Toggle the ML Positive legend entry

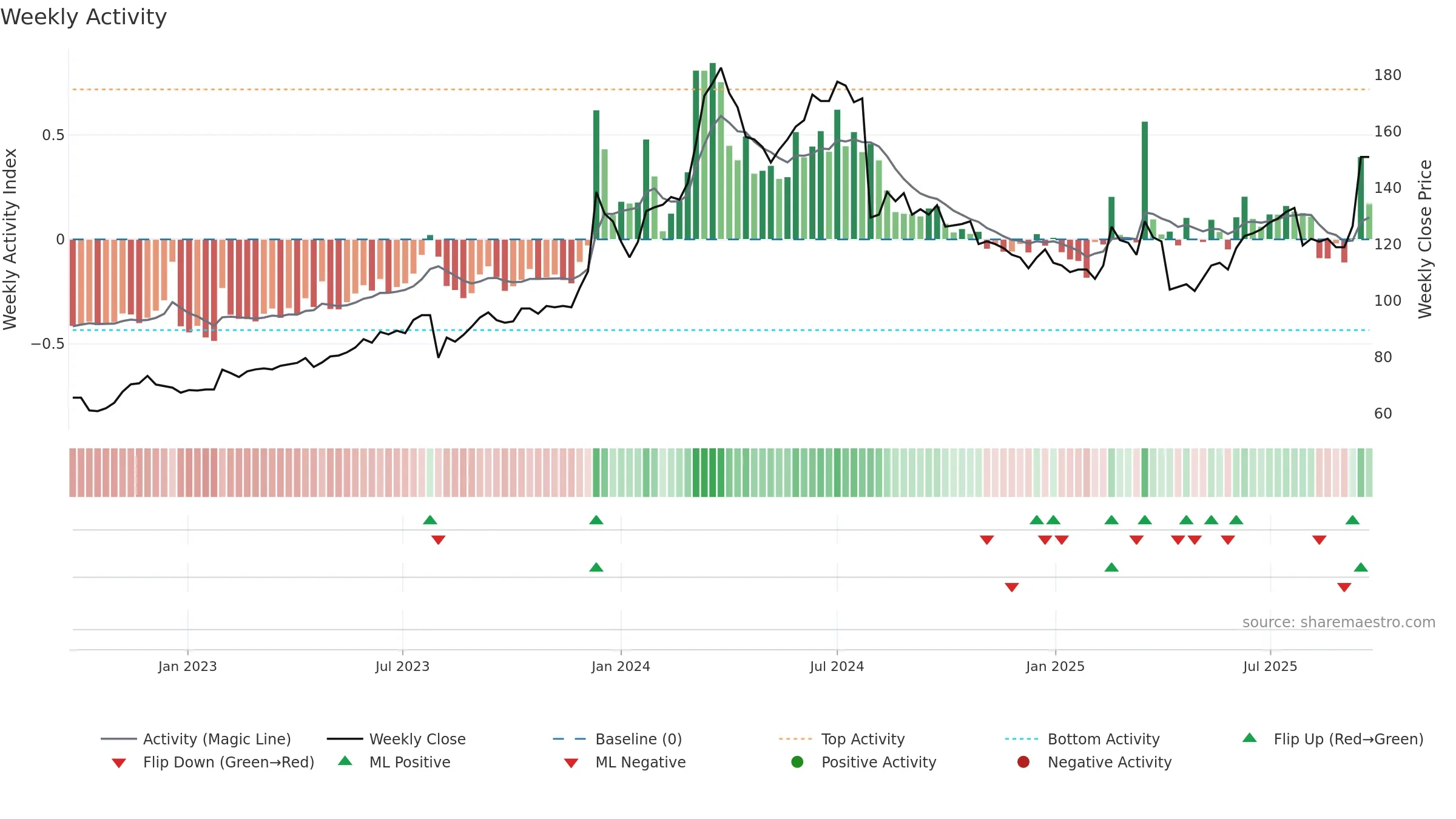(x=394, y=762)
